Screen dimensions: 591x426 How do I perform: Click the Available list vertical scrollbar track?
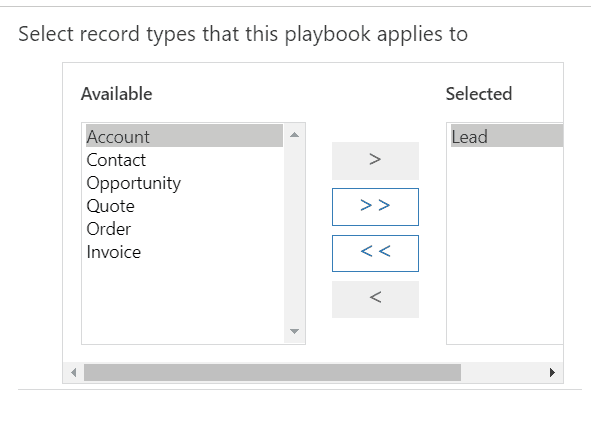tap(294, 233)
